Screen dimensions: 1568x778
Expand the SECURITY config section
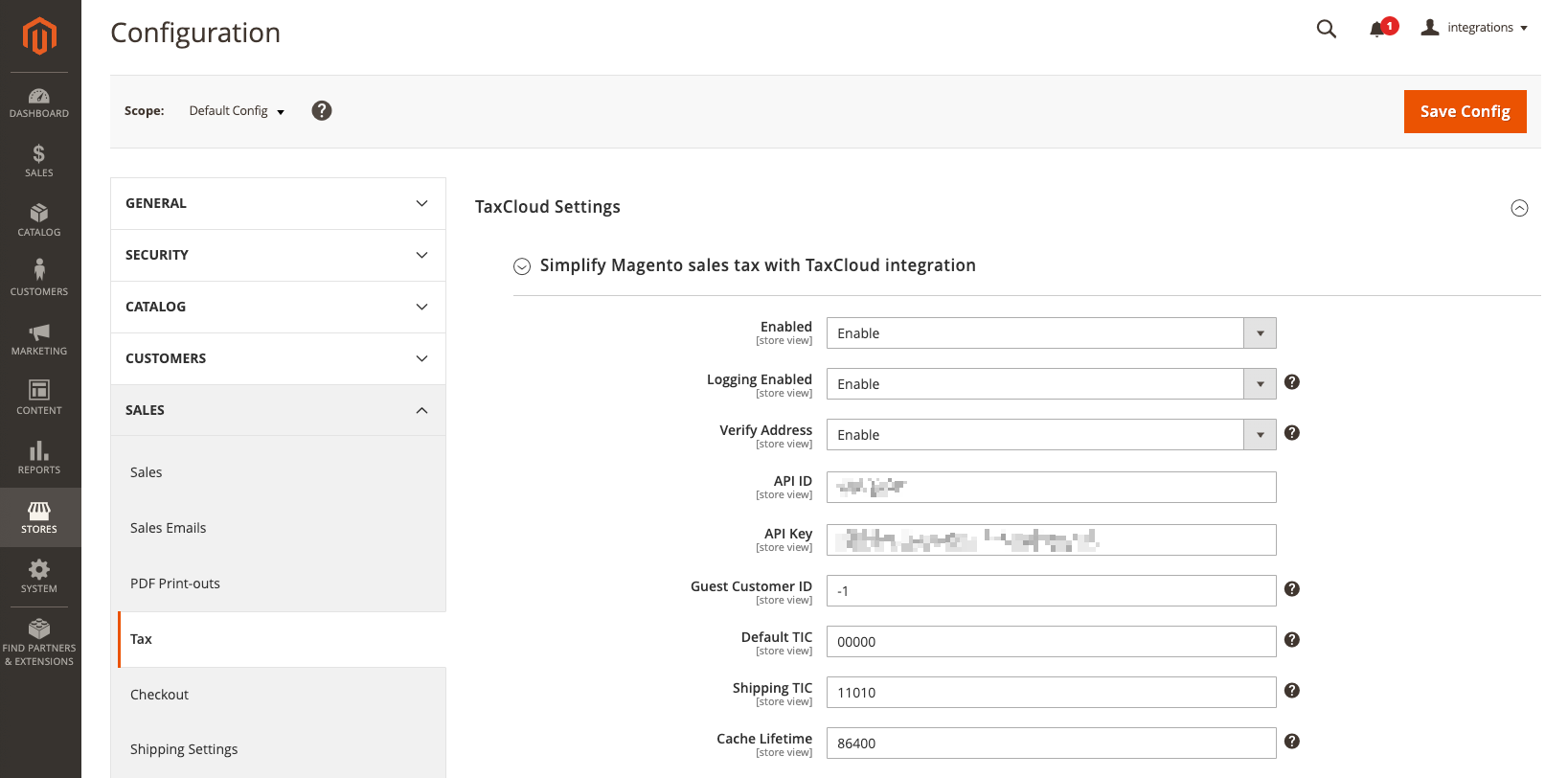(x=278, y=255)
